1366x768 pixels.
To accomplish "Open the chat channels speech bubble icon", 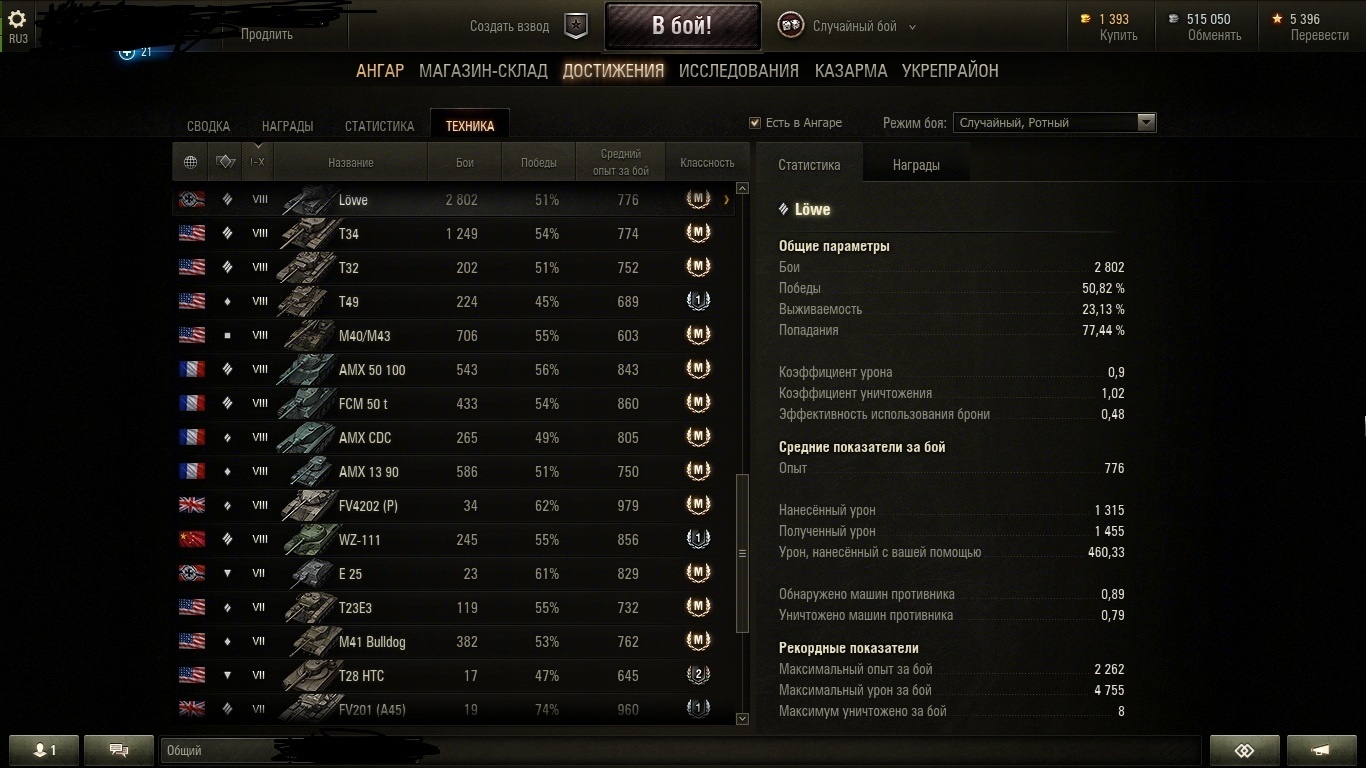I will click(119, 750).
